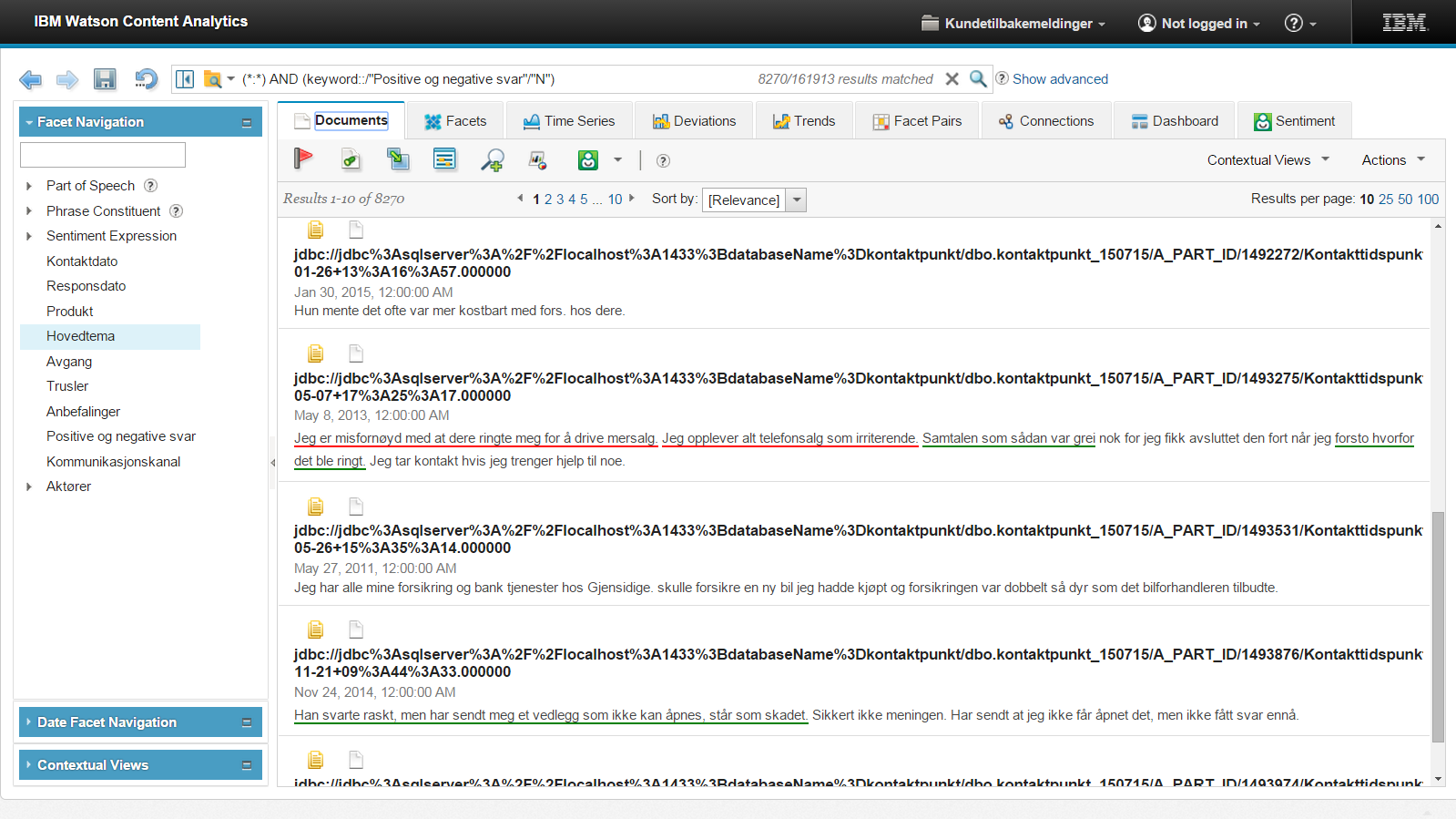Viewport: 1456px width, 819px height.
Task: Open Kundetilbakemeldinger collection menu
Action: click(1013, 24)
